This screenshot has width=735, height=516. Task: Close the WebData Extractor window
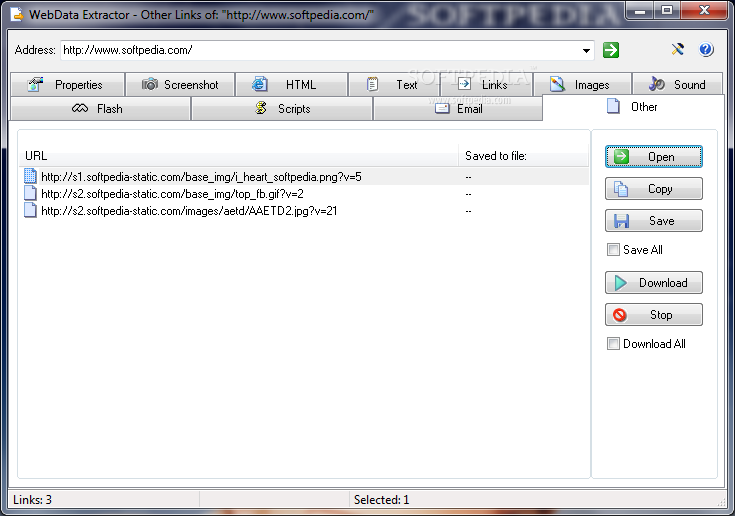704,10
